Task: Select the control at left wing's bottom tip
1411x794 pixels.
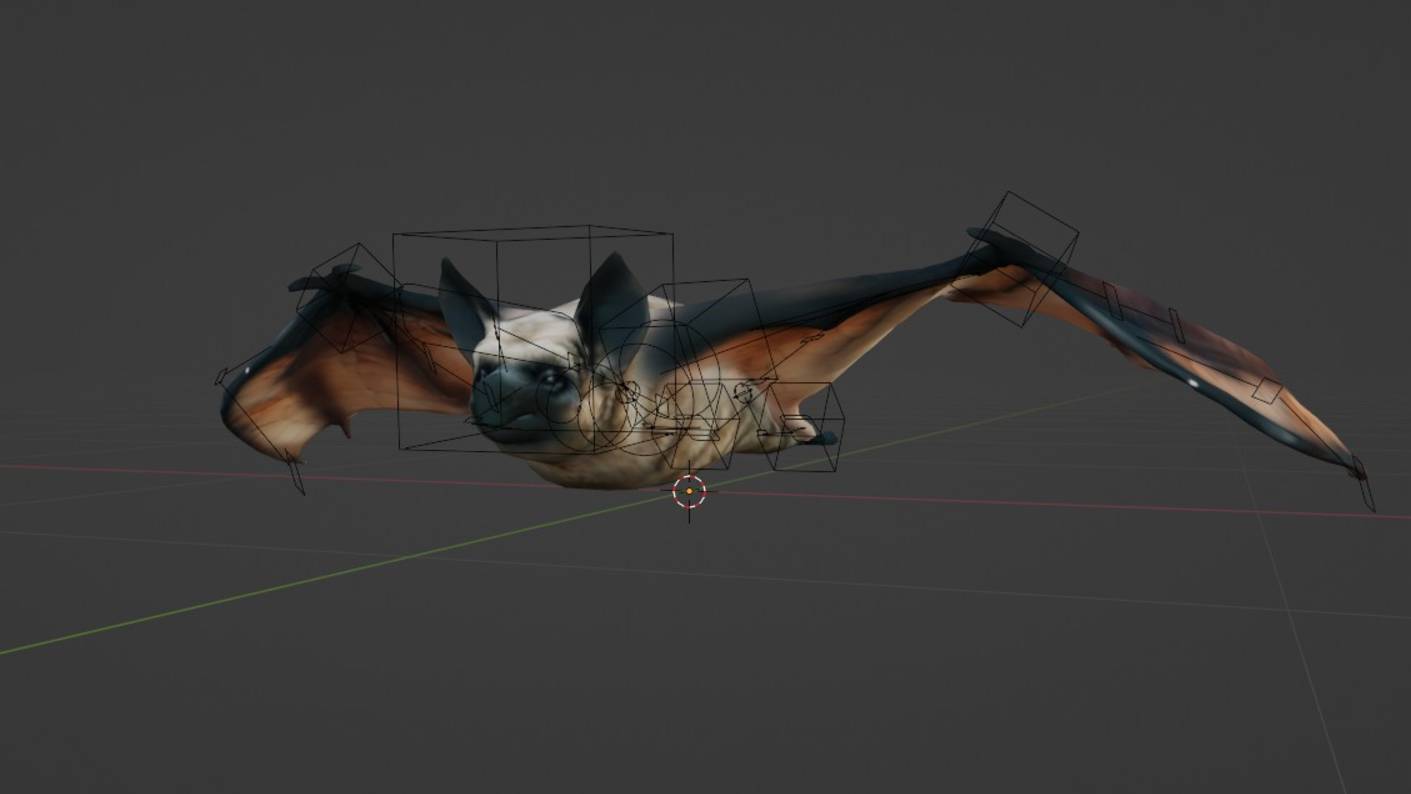Action: (x=296, y=474)
